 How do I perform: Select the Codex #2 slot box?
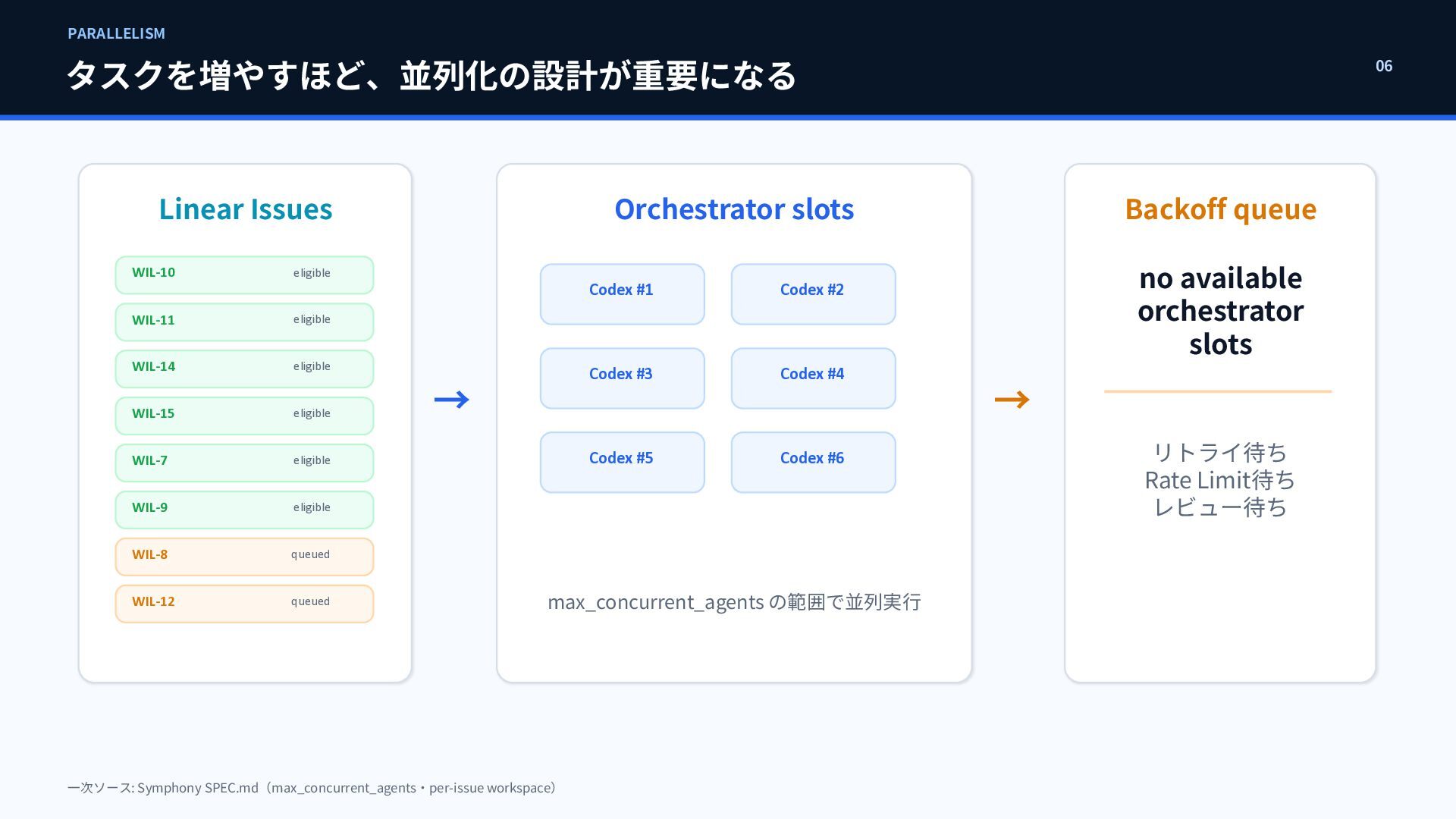click(813, 294)
